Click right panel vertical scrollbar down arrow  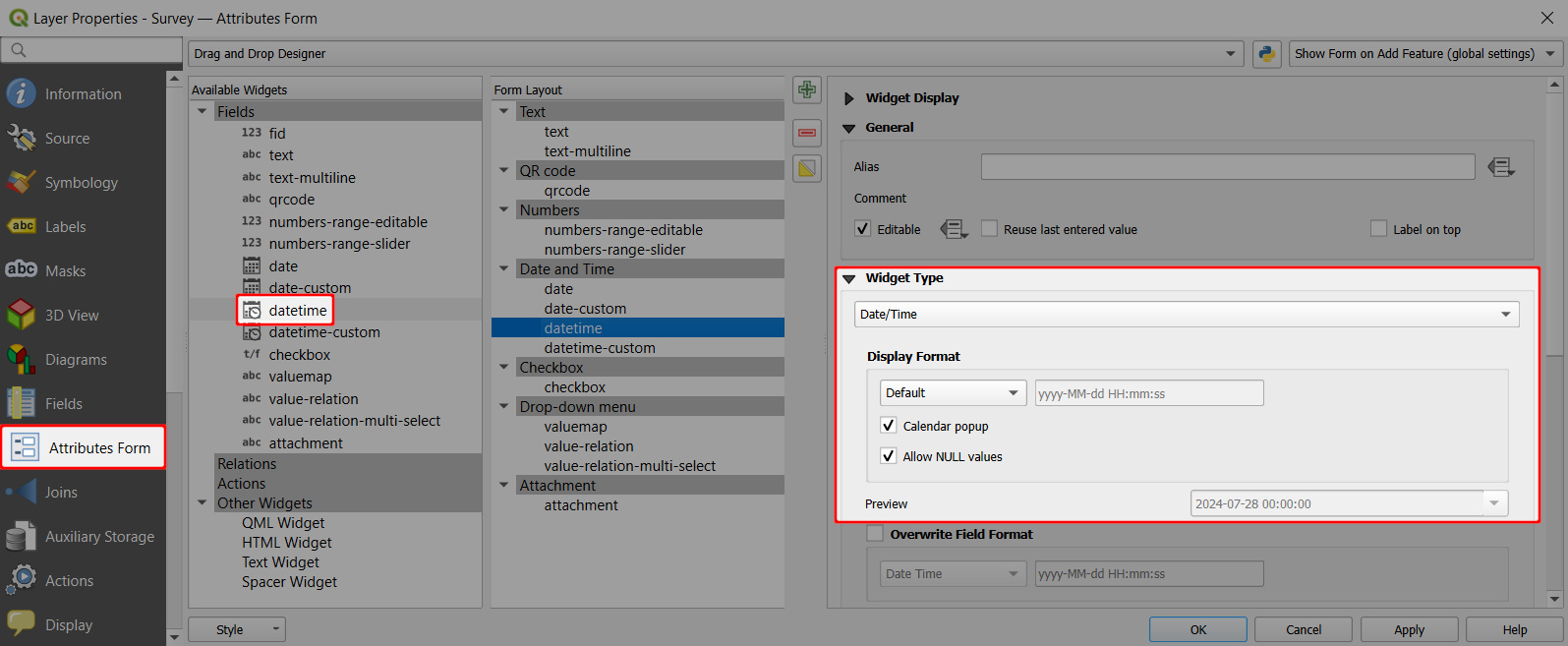[x=1554, y=598]
